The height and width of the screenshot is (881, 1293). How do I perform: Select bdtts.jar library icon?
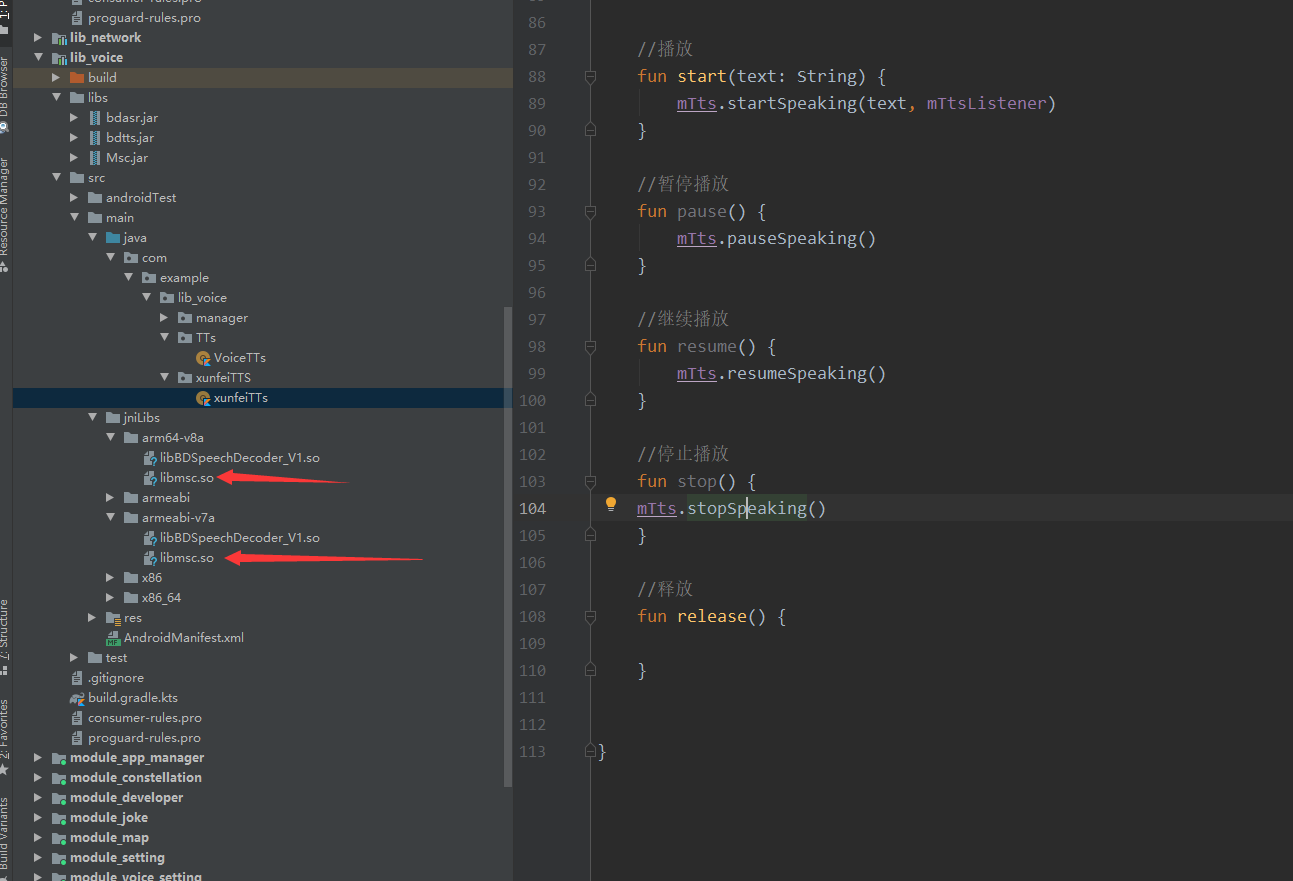95,137
